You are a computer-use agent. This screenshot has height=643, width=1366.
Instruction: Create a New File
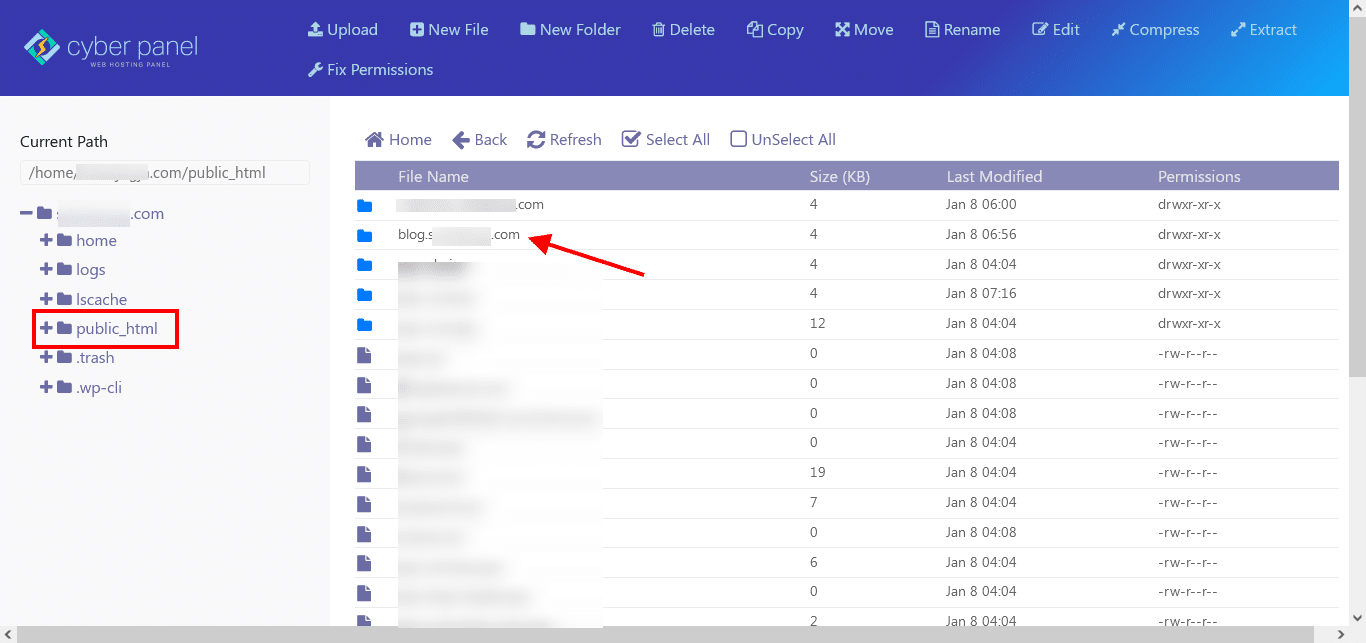448,29
